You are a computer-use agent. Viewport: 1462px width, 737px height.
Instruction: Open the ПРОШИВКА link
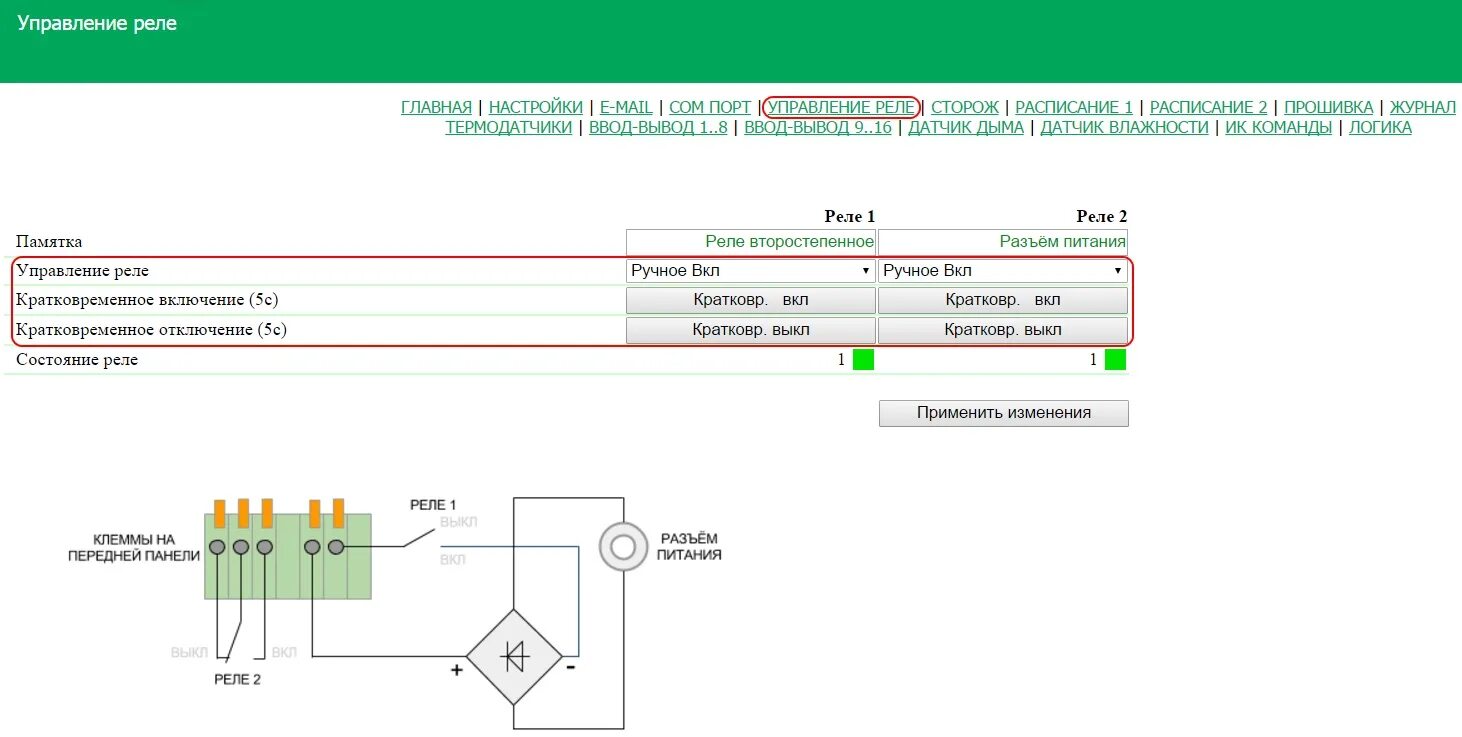click(1329, 107)
